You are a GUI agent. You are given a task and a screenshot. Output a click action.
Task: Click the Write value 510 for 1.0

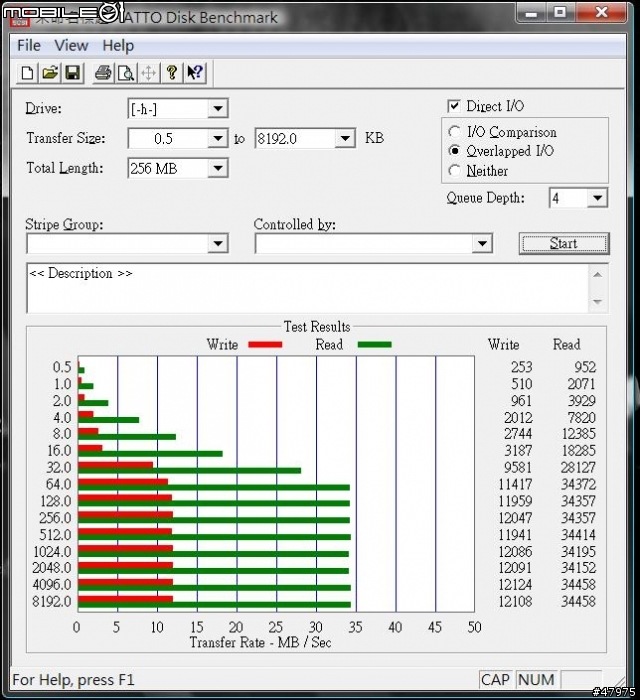[521, 384]
